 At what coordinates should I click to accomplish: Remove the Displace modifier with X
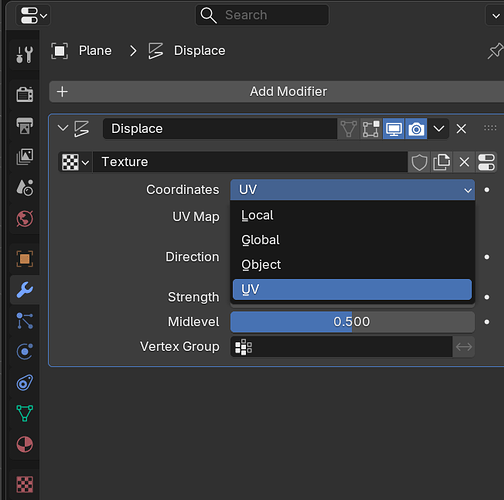461,129
